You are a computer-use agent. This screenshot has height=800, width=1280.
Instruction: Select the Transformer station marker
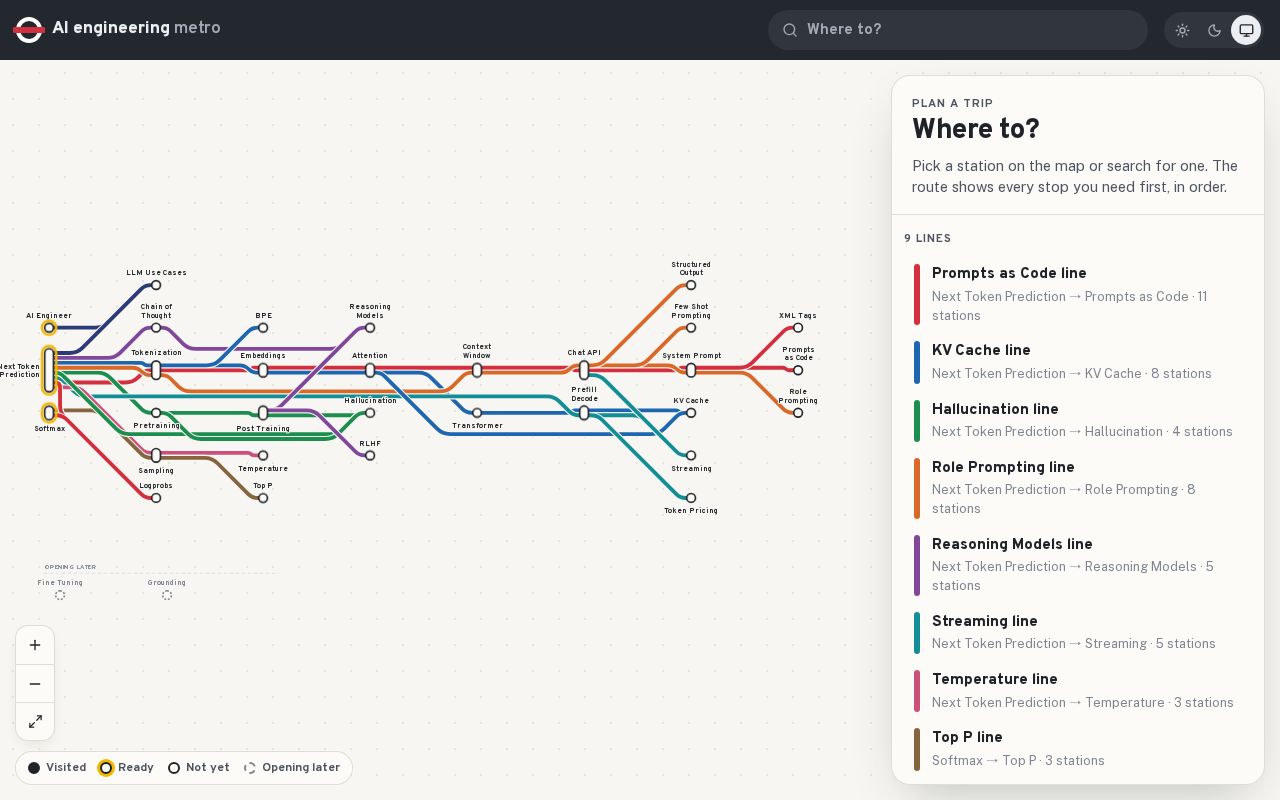pos(477,413)
